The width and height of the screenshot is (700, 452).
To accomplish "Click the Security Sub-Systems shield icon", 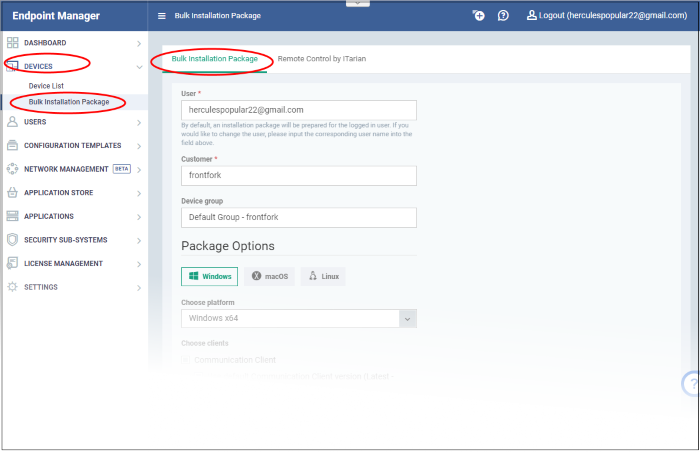I will pyautogui.click(x=12, y=240).
